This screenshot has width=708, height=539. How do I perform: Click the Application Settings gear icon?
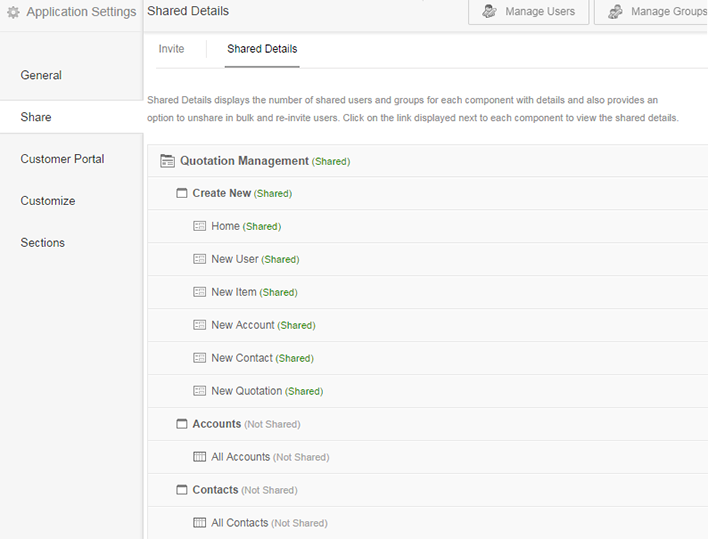14,12
